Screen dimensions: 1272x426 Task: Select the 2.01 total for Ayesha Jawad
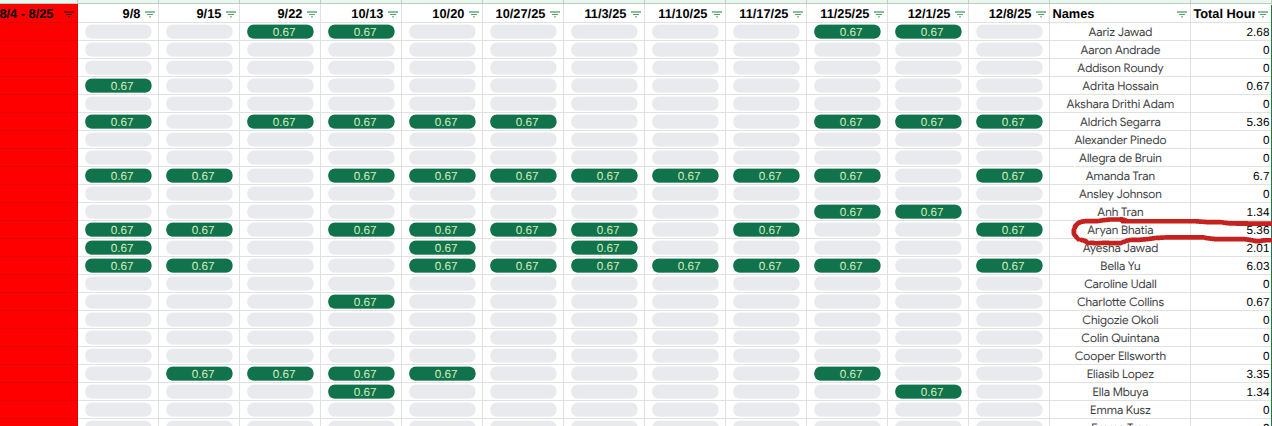(1232, 248)
